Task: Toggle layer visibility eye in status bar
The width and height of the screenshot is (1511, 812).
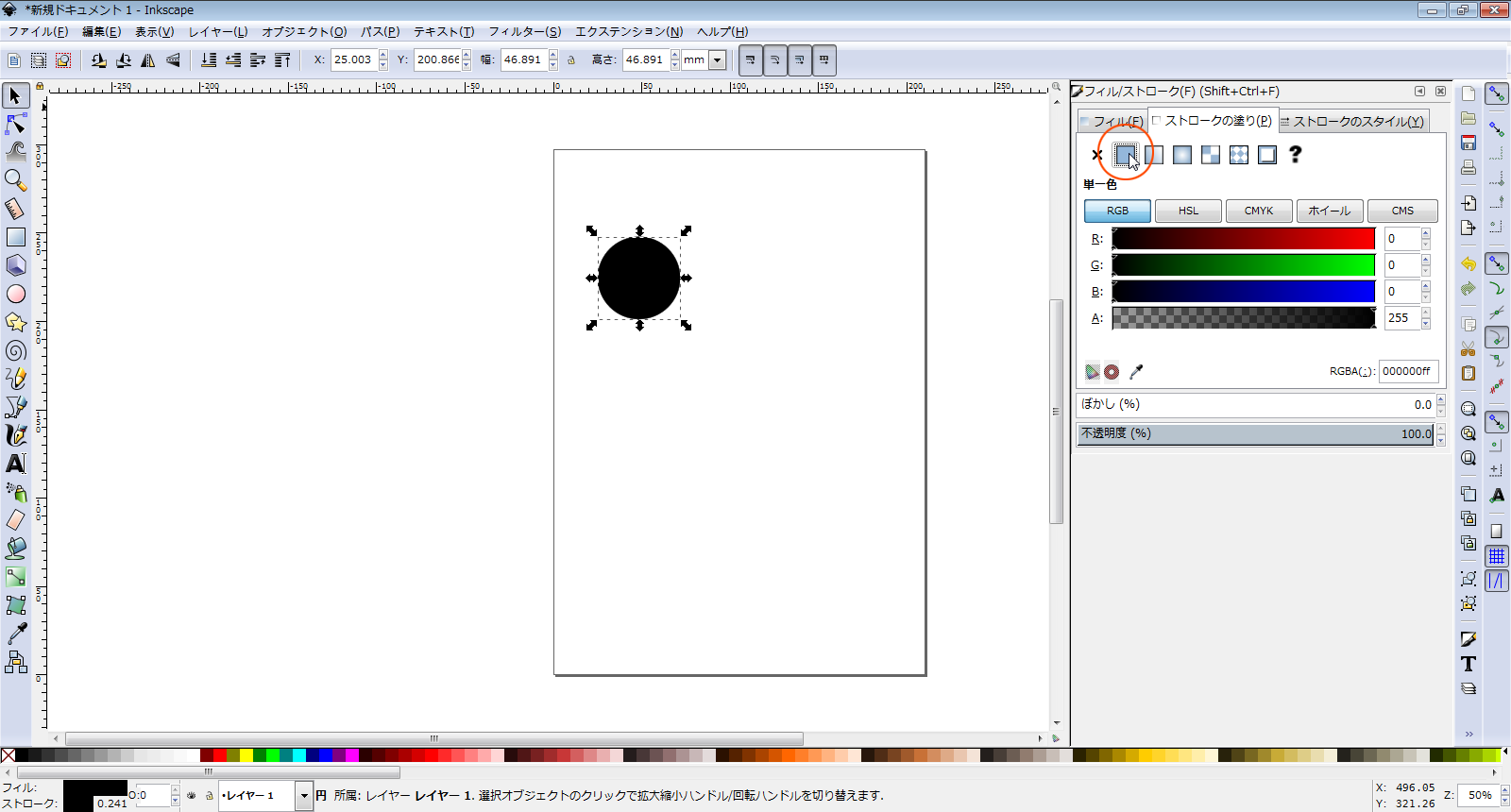Action: [x=192, y=796]
